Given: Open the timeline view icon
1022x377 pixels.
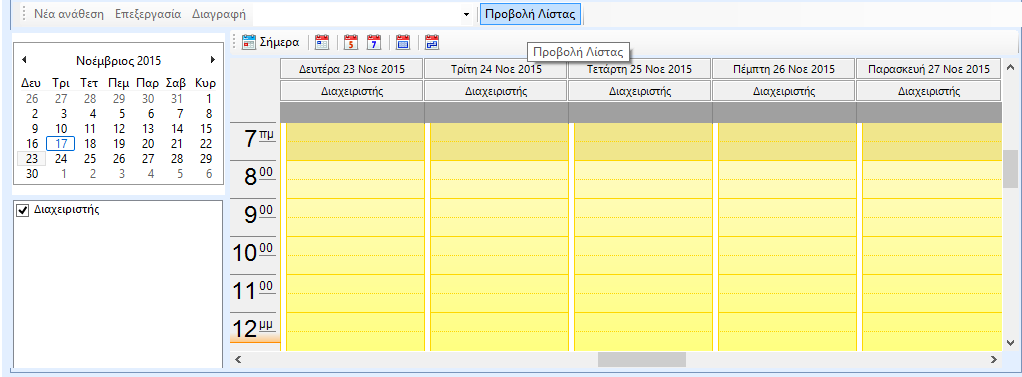Looking at the screenshot, I should [x=433, y=42].
